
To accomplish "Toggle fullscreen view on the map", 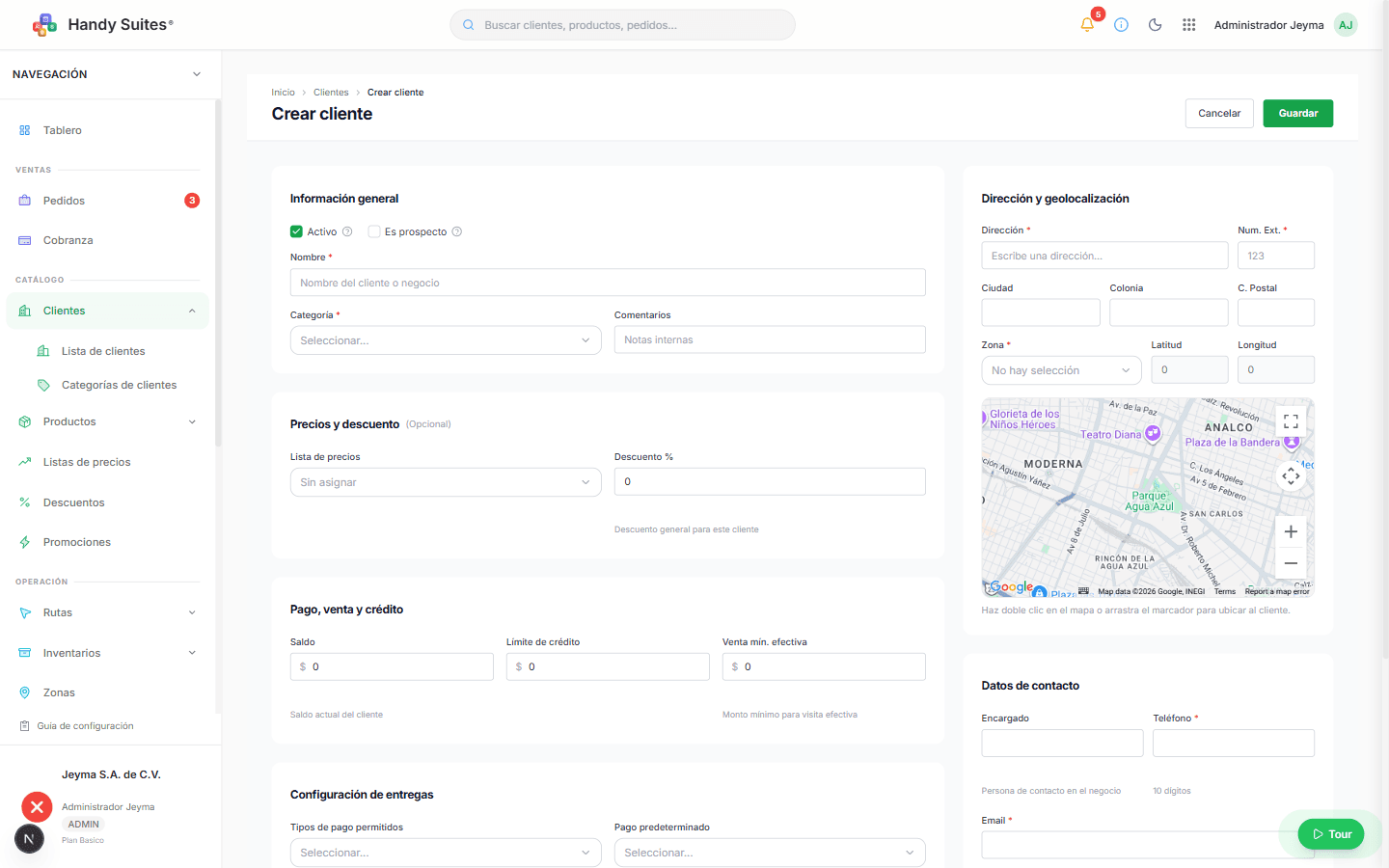I will pos(1291,421).
